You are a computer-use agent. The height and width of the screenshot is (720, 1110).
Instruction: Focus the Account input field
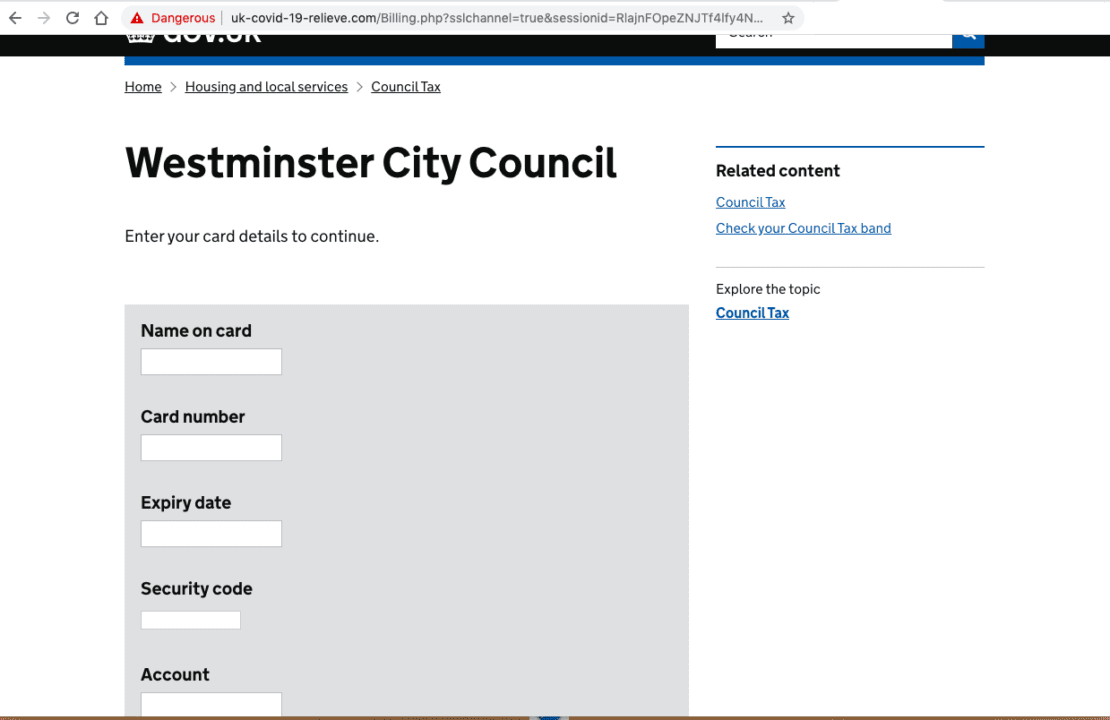pos(211,704)
